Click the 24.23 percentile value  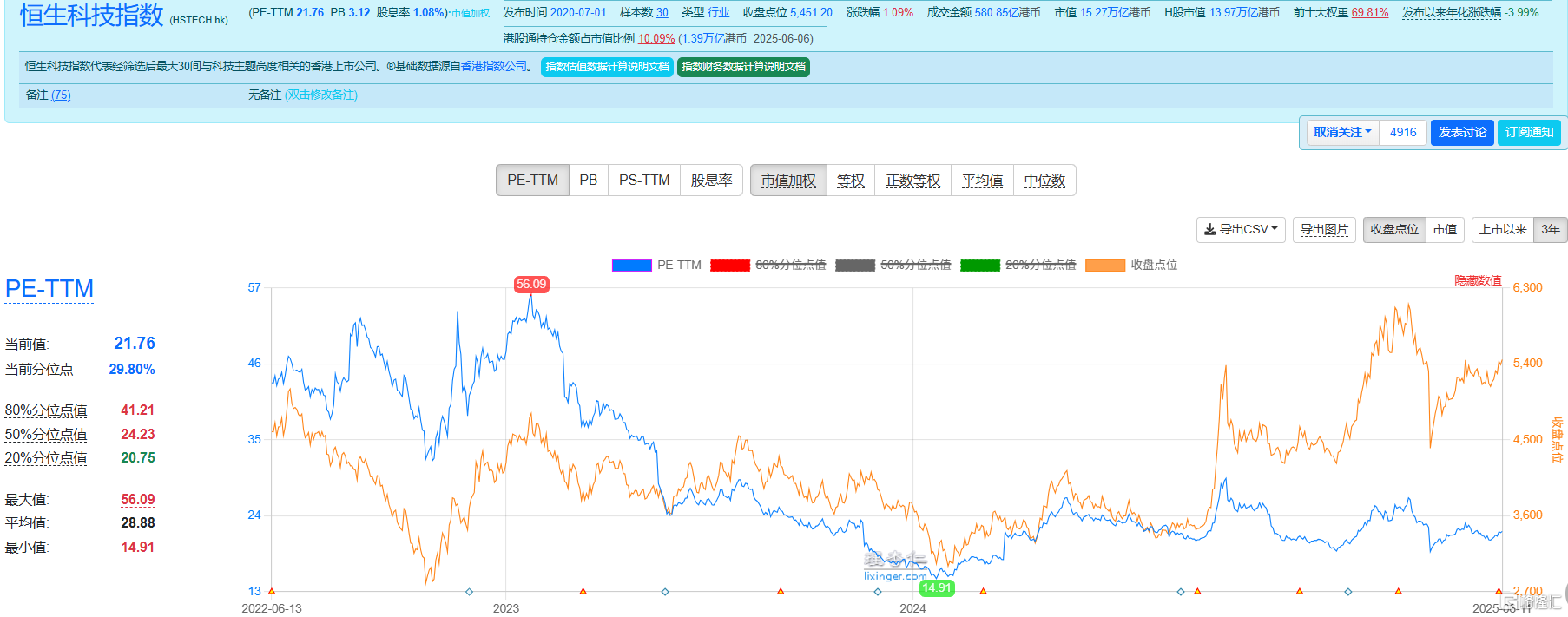pyautogui.click(x=138, y=435)
